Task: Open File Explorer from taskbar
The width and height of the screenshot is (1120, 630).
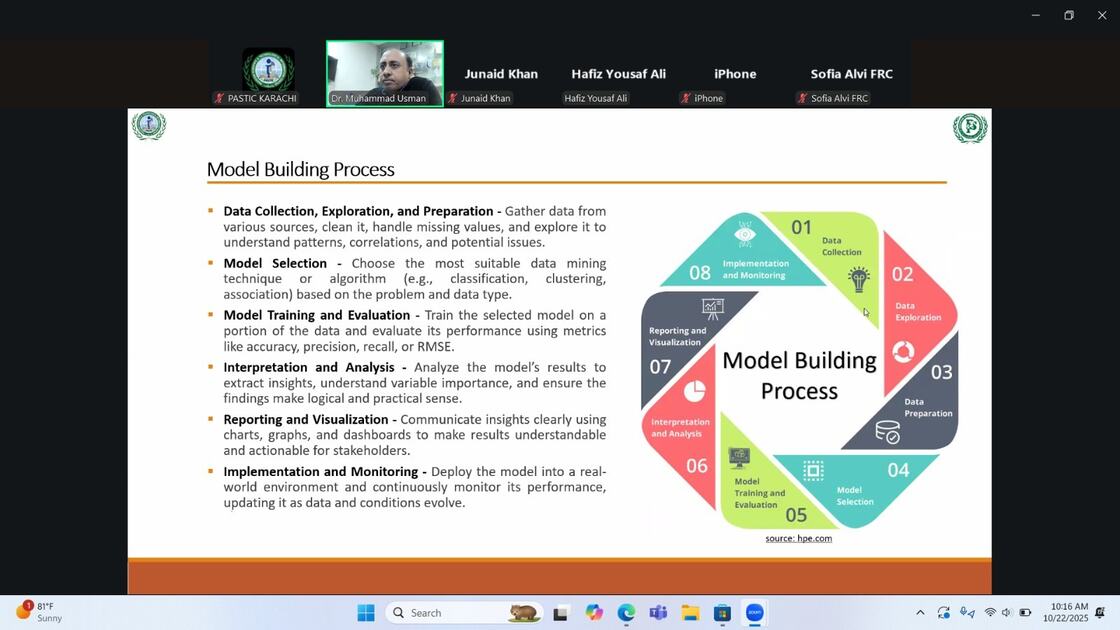Action: 690,613
